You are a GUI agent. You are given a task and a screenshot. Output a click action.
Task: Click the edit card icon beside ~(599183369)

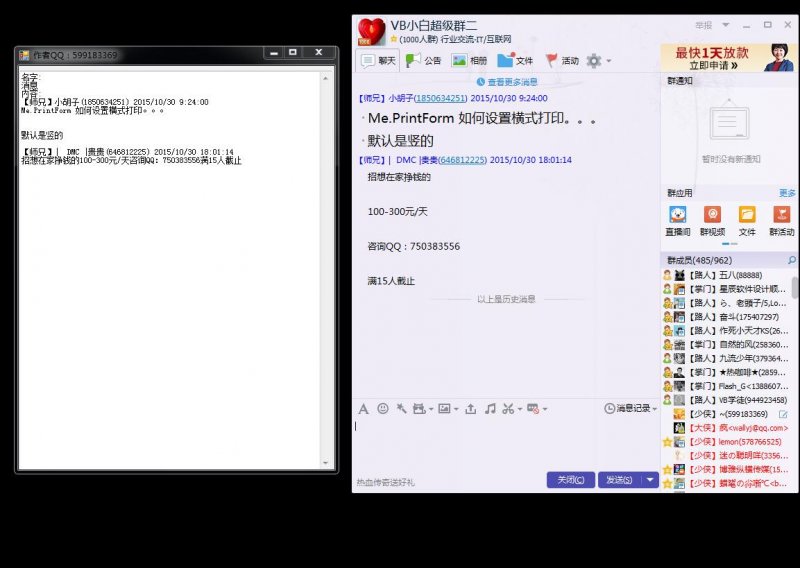pos(783,414)
